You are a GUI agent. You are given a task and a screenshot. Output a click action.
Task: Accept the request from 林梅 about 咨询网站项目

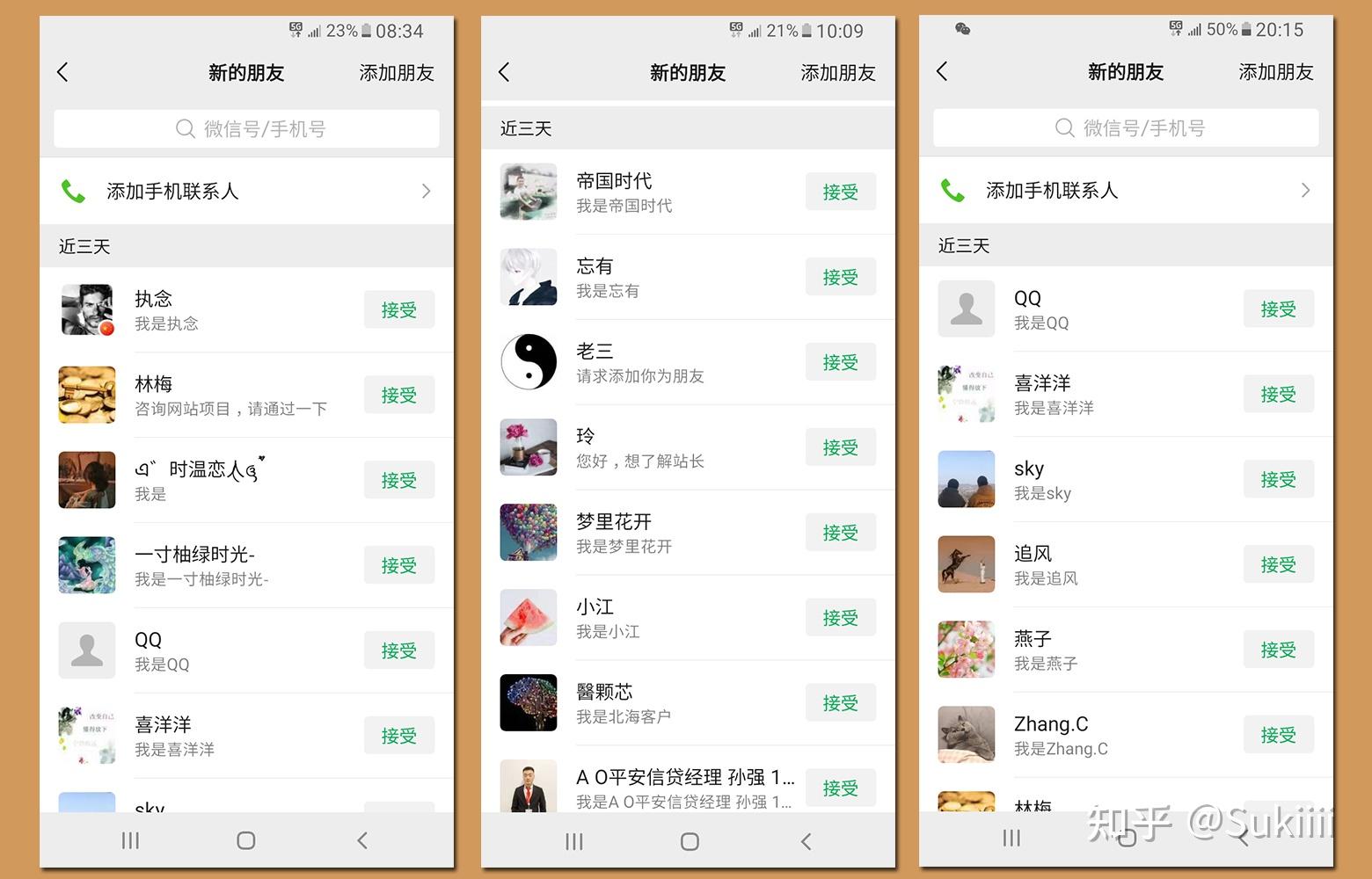pyautogui.click(x=399, y=395)
